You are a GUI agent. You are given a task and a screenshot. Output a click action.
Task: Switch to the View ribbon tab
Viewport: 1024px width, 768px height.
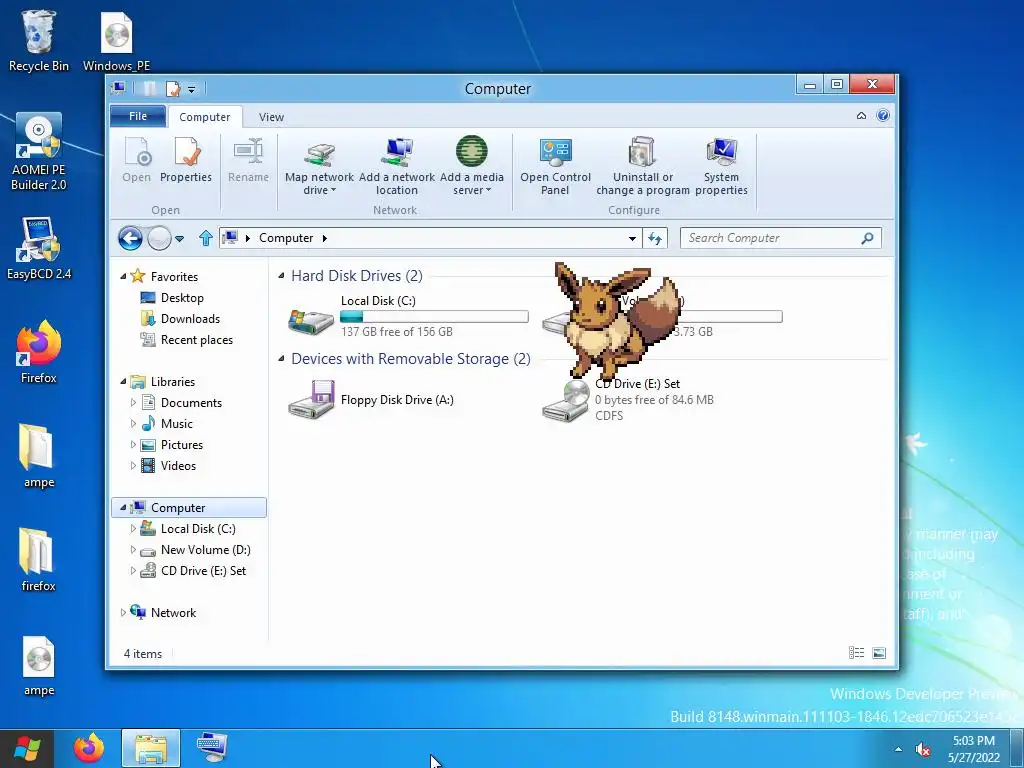coord(271,117)
